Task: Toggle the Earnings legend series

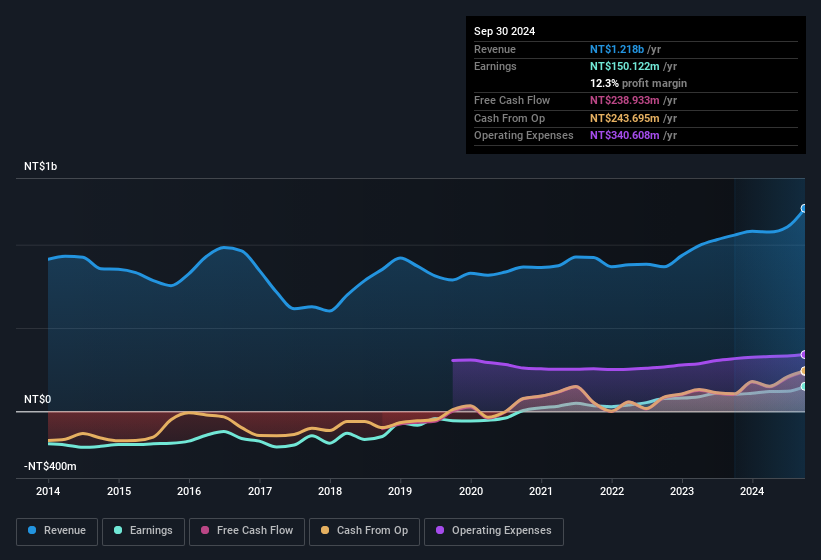Action: pyautogui.click(x=143, y=531)
